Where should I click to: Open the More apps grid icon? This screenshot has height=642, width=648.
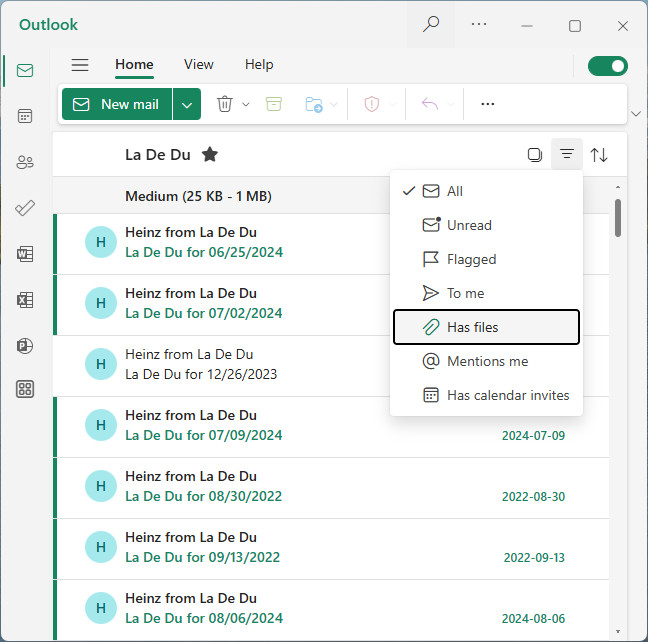25,389
